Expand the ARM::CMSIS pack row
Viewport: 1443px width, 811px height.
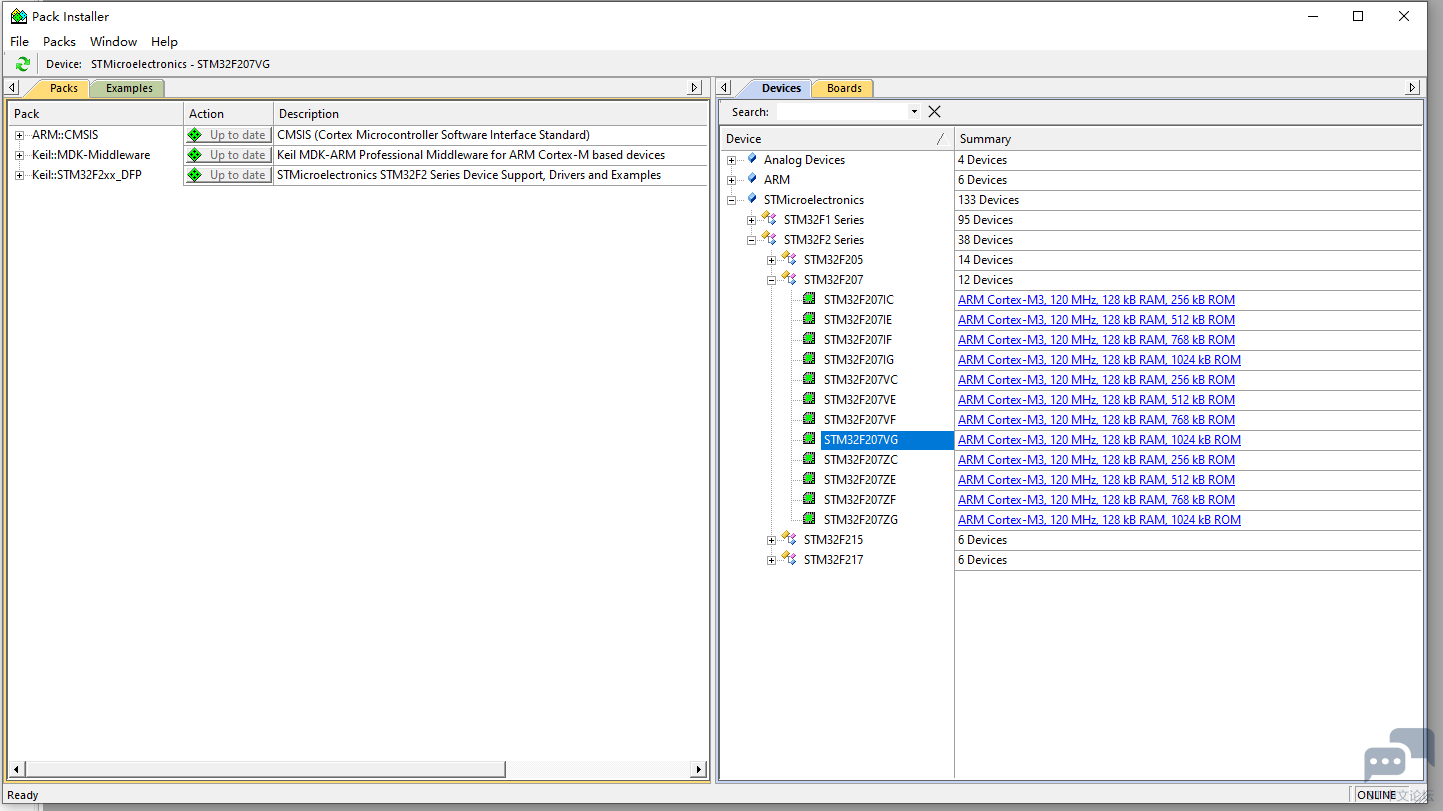pyautogui.click(x=19, y=135)
